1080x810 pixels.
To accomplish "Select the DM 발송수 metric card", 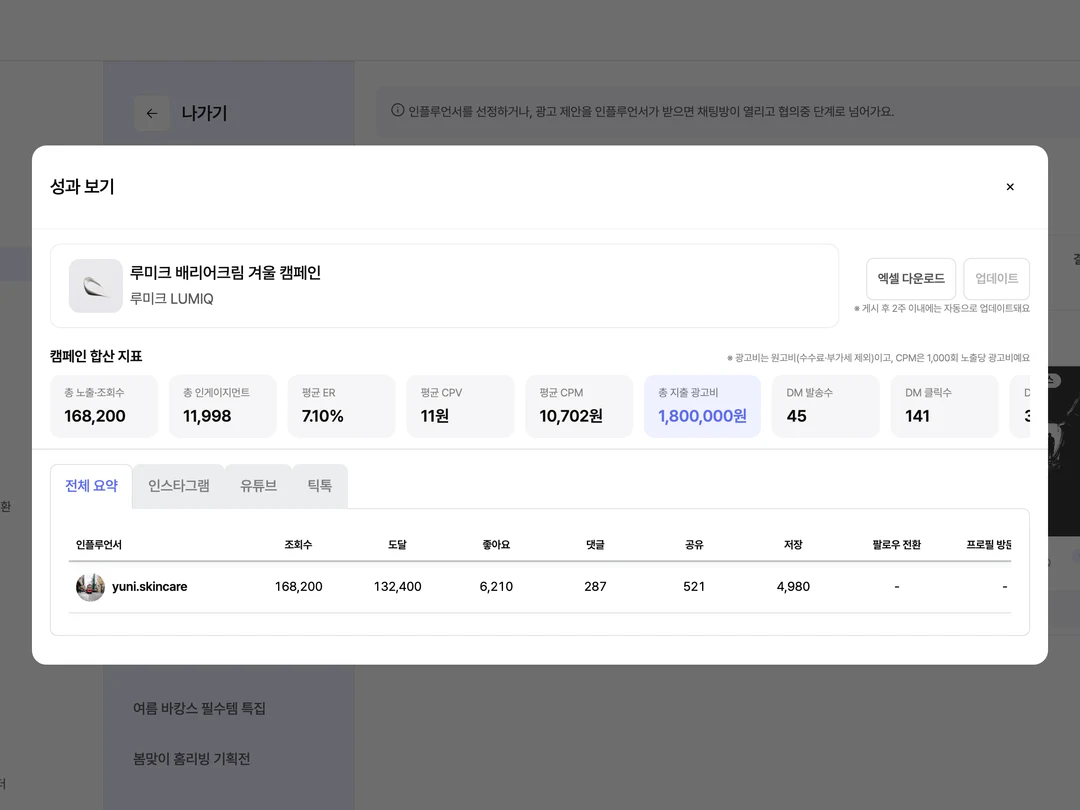I will 825,406.
